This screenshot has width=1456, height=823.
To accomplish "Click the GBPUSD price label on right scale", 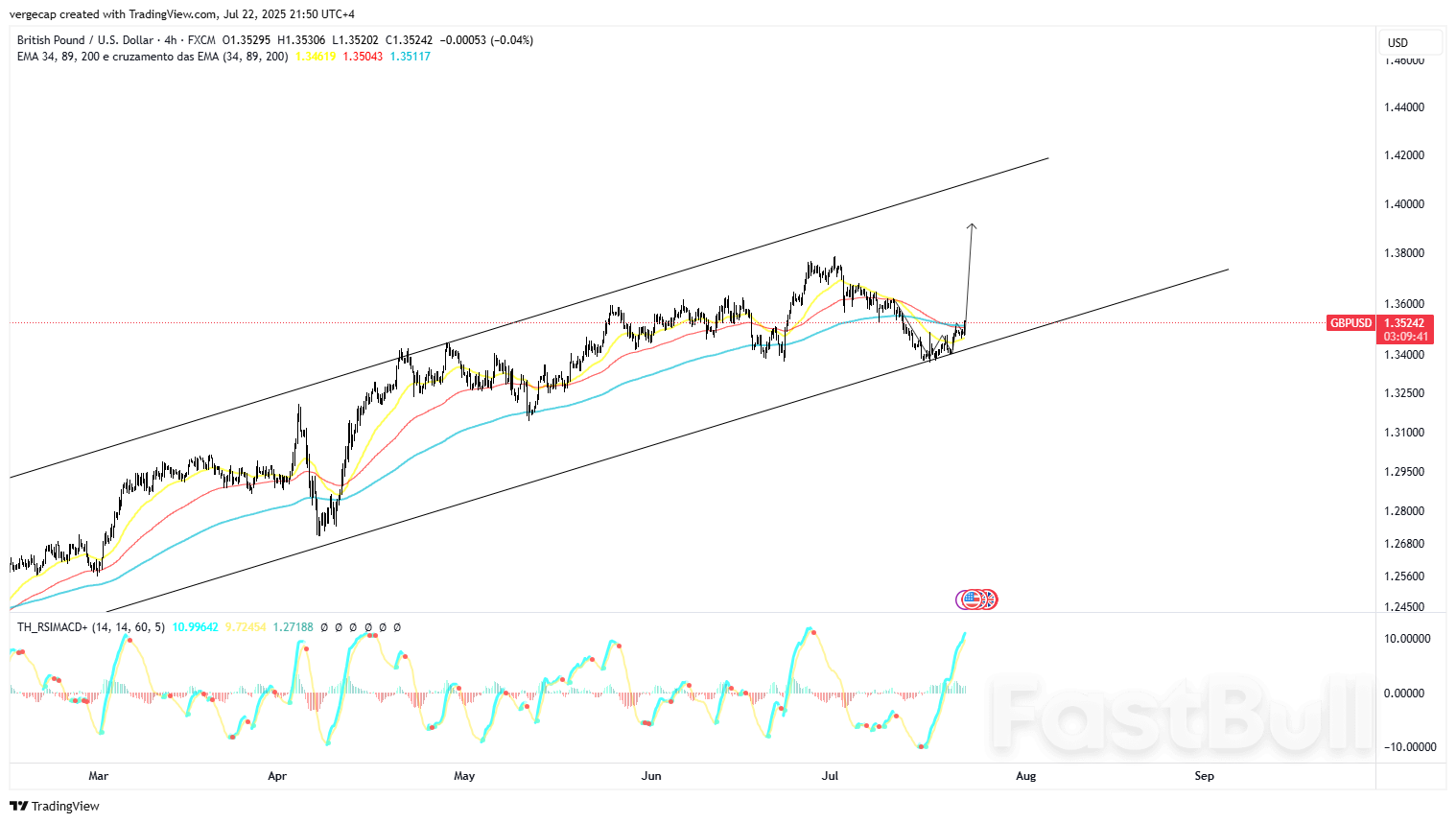I will click(x=1350, y=323).
